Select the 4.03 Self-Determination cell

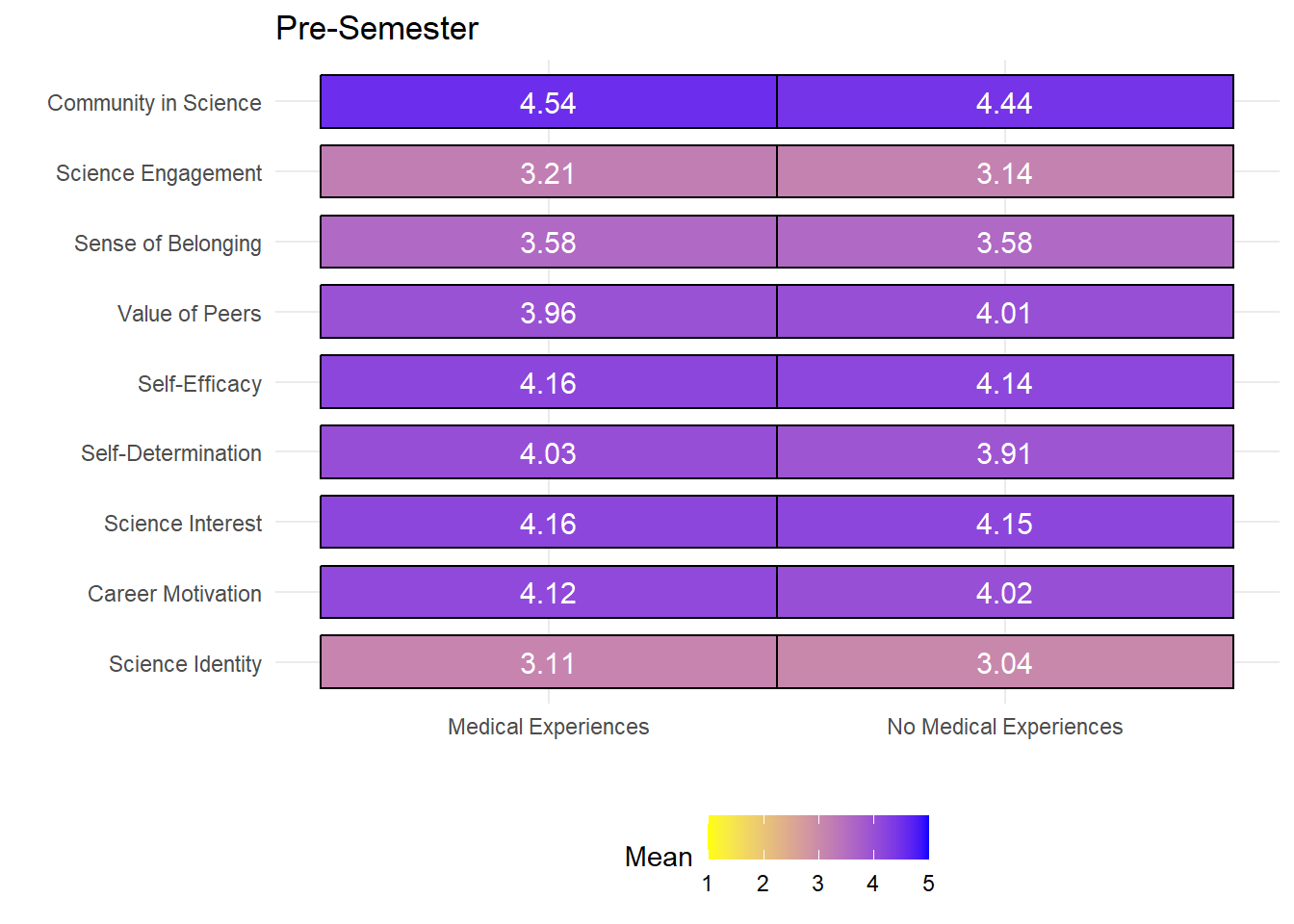[x=549, y=452]
